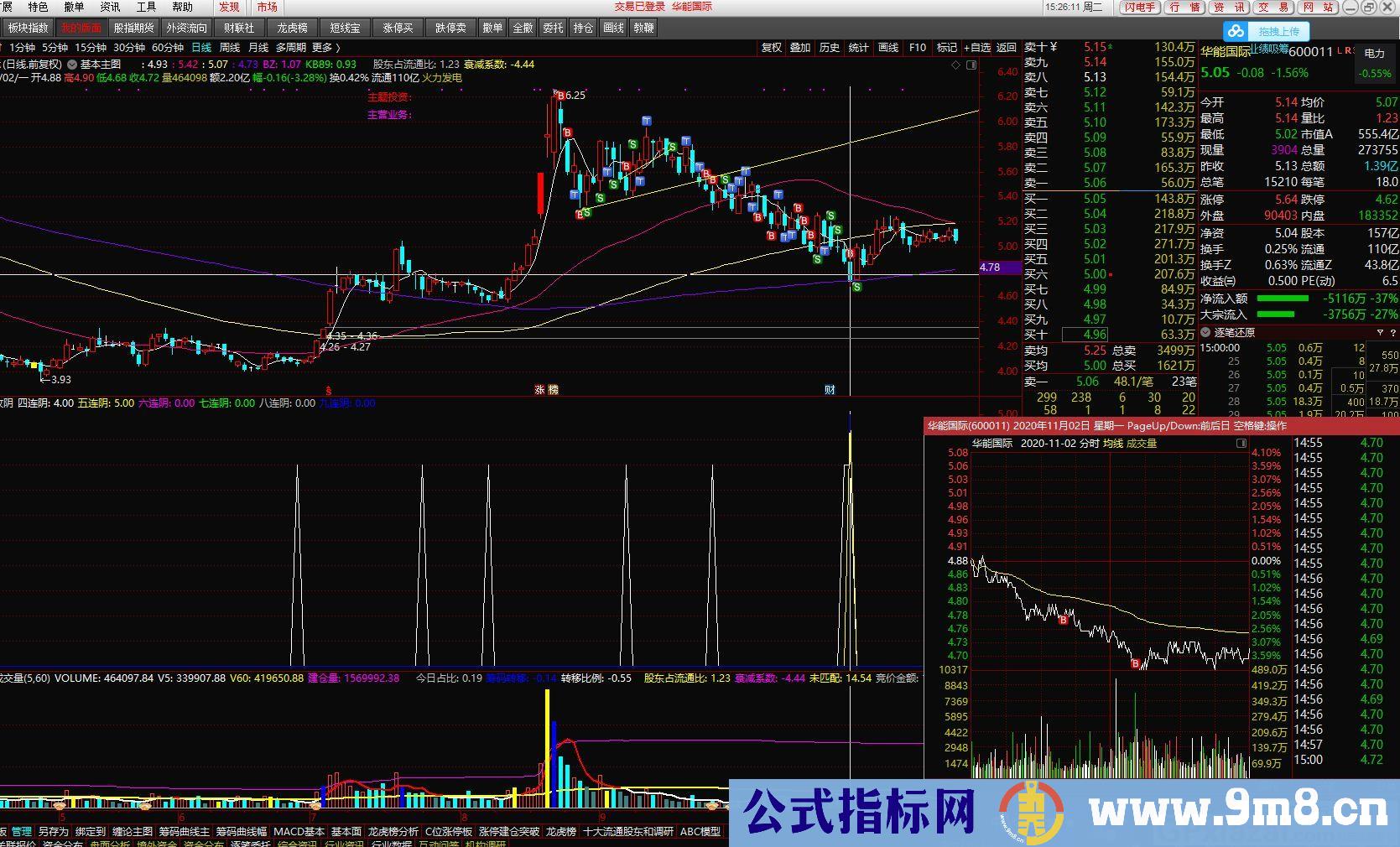Image resolution: width=1400 pixels, height=847 pixels.
Task: Click the filter icon in the 逐笔还原 header
Action: tap(1380, 333)
